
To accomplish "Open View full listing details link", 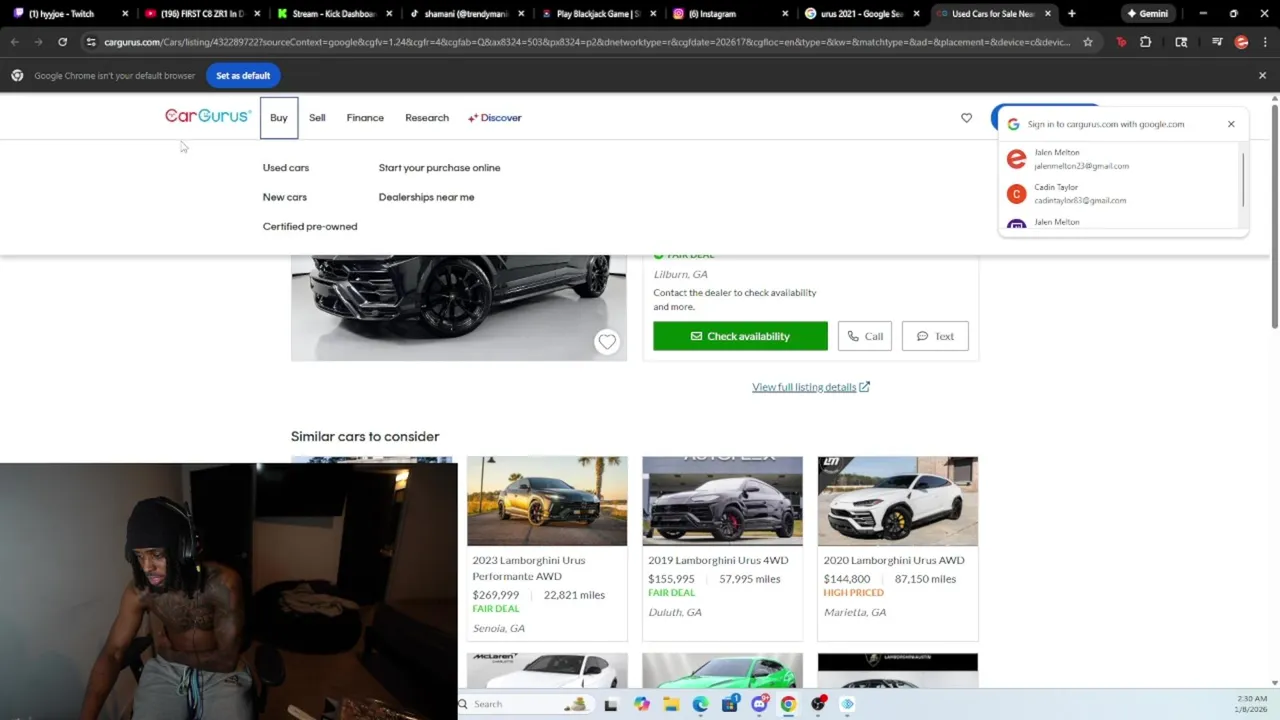I will tap(811, 387).
